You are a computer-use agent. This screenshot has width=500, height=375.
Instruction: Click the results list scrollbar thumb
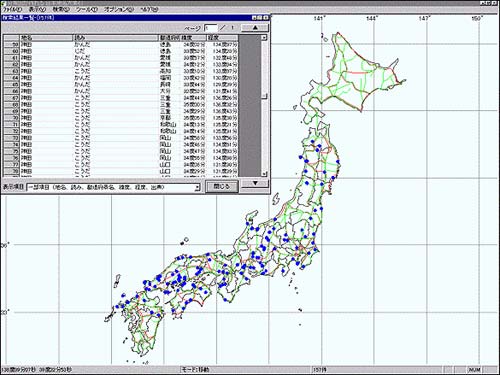pos(264,96)
